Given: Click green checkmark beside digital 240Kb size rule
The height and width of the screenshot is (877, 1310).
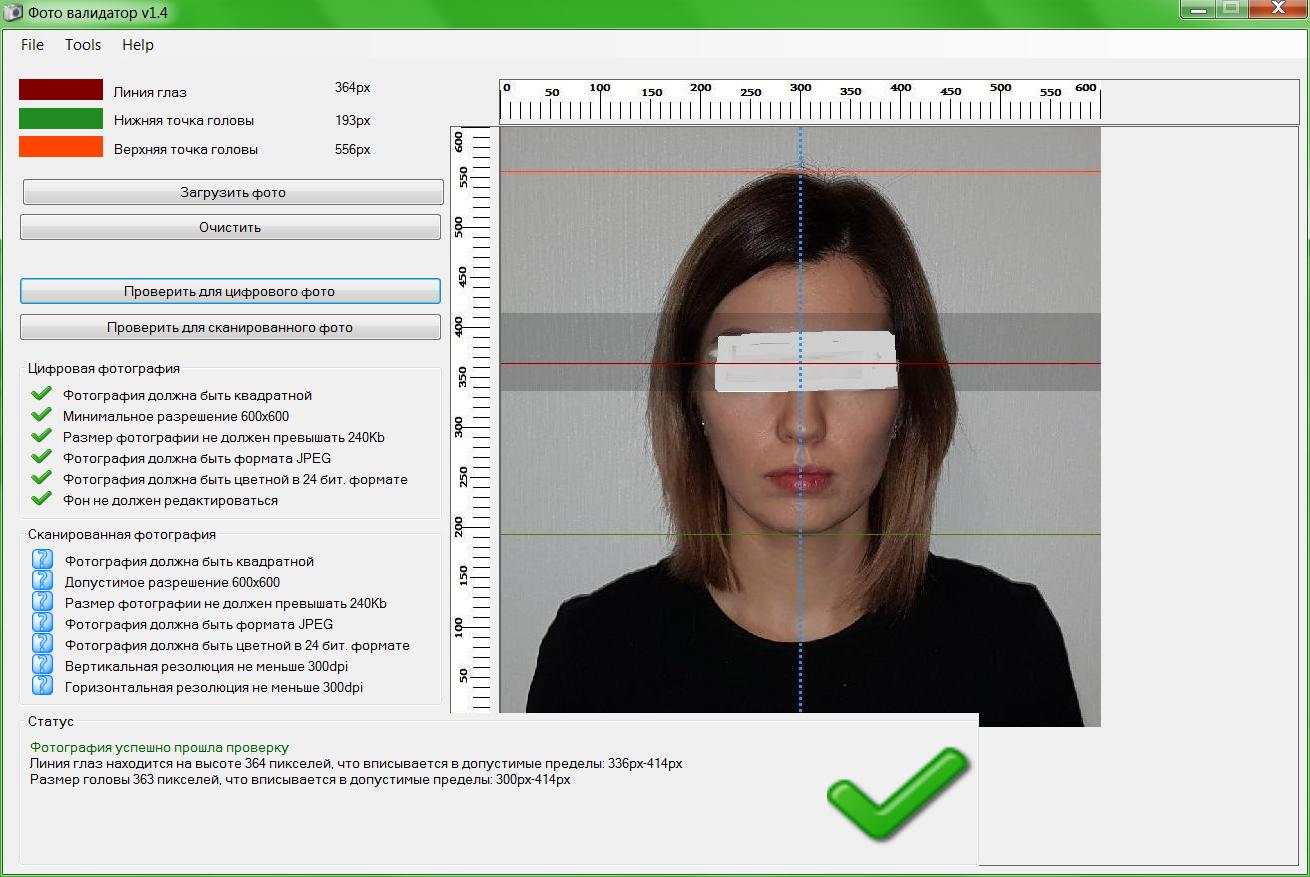Looking at the screenshot, I should [x=41, y=436].
